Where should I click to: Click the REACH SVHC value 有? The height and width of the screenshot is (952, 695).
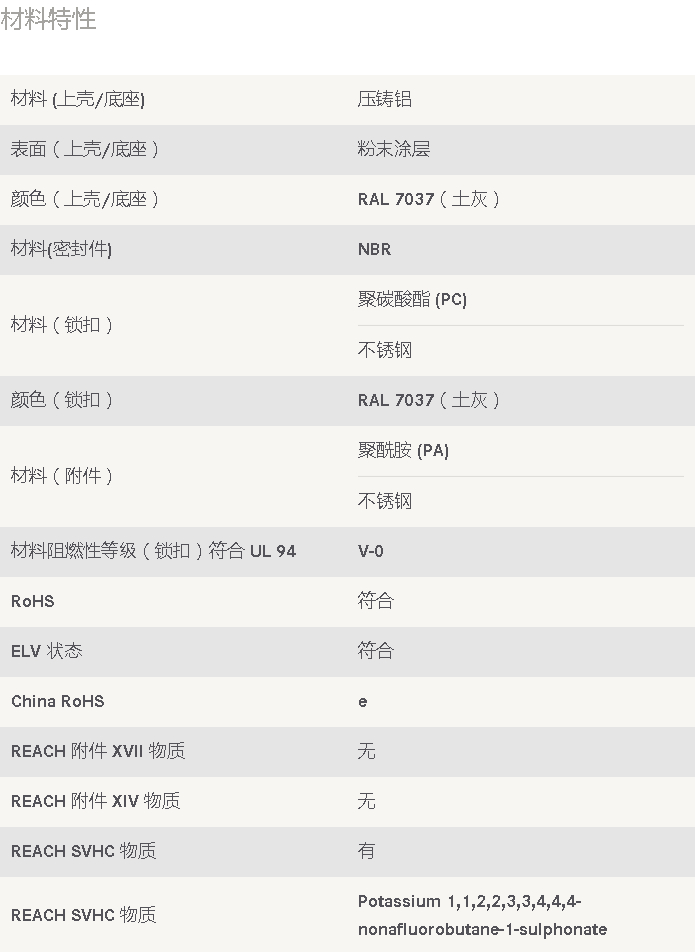[367, 851]
